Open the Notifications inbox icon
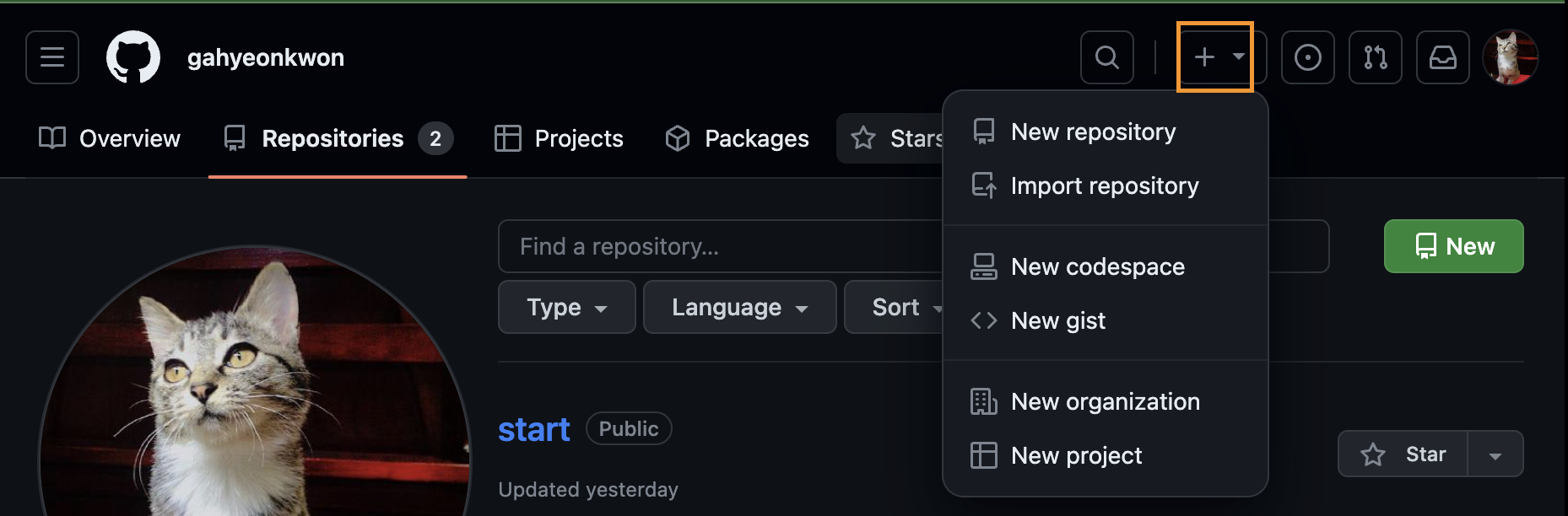Image resolution: width=1568 pixels, height=516 pixels. pos(1442,57)
